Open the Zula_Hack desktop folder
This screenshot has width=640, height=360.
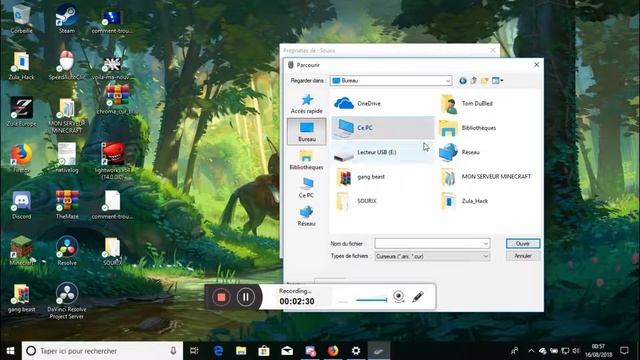(x=21, y=65)
